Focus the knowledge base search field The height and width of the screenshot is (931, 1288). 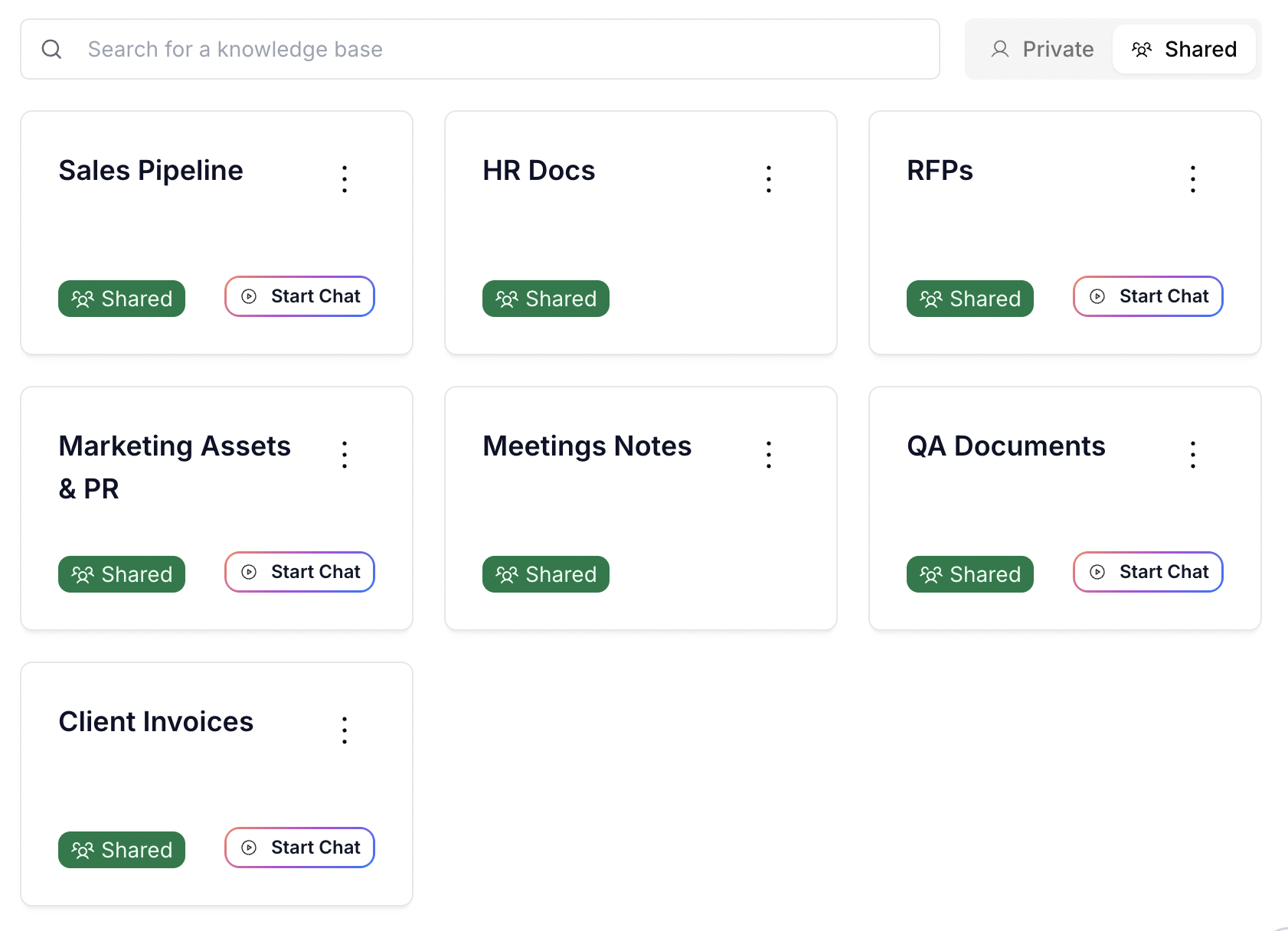480,49
